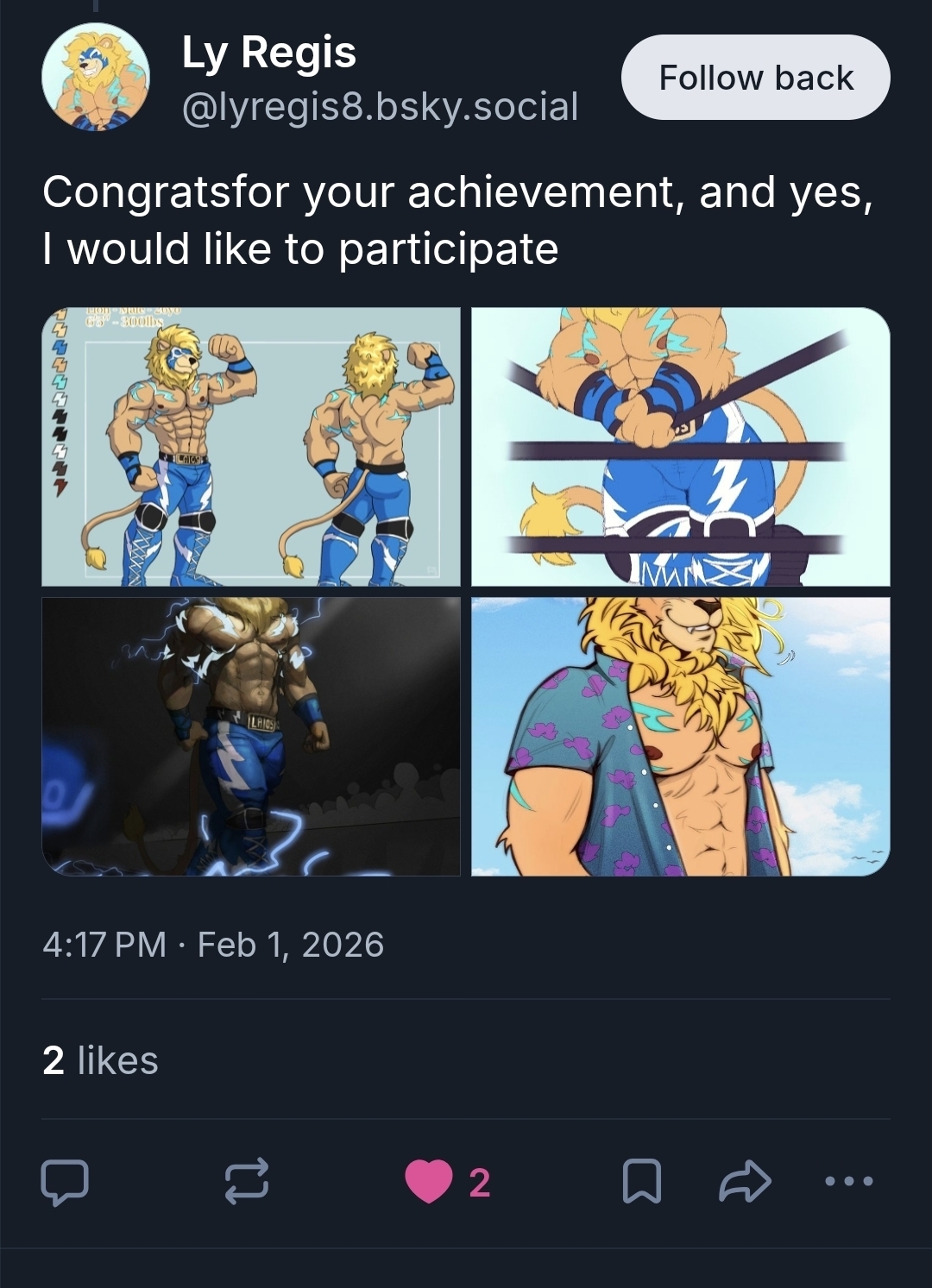Open Ly Regis lion avatar
Screen dimensions: 932x1288
pyautogui.click(x=96, y=78)
